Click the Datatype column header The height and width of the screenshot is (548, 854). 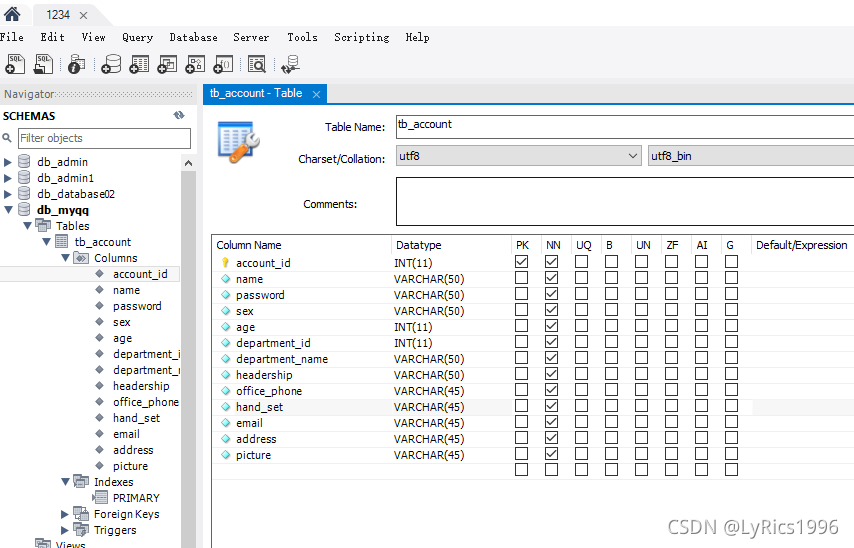[418, 245]
